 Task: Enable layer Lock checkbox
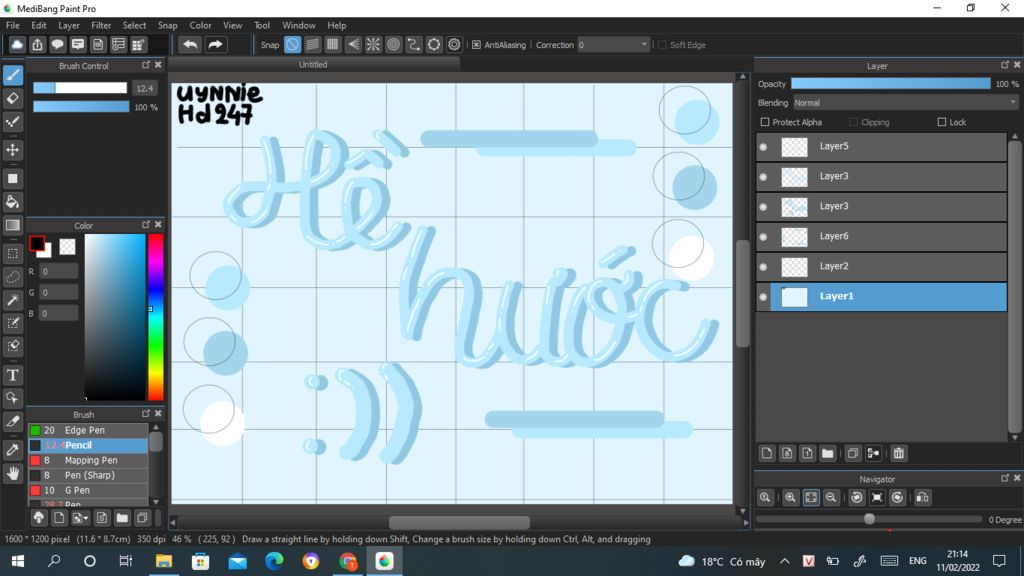click(942, 122)
